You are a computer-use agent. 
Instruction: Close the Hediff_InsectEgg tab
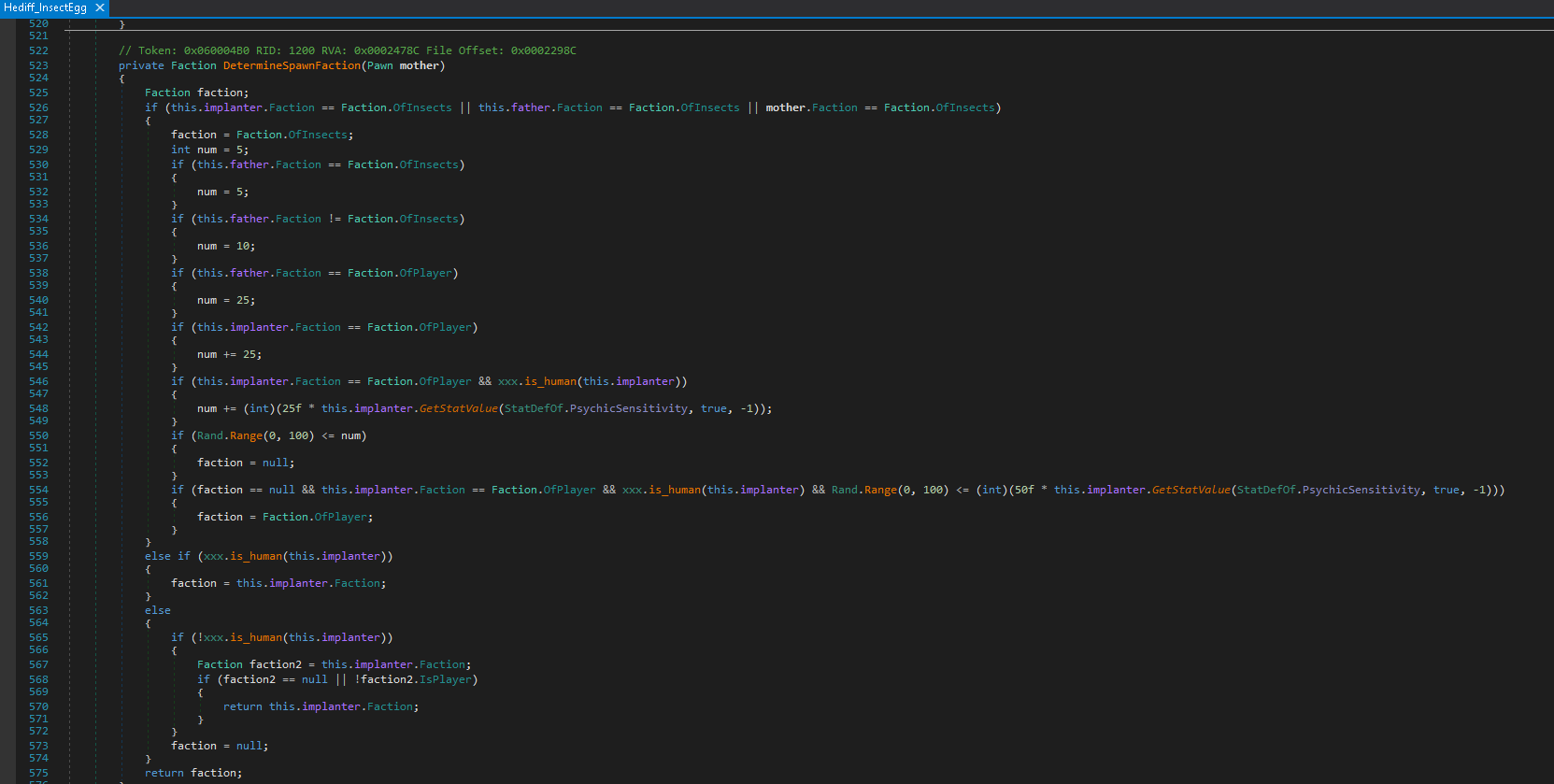tap(100, 7)
